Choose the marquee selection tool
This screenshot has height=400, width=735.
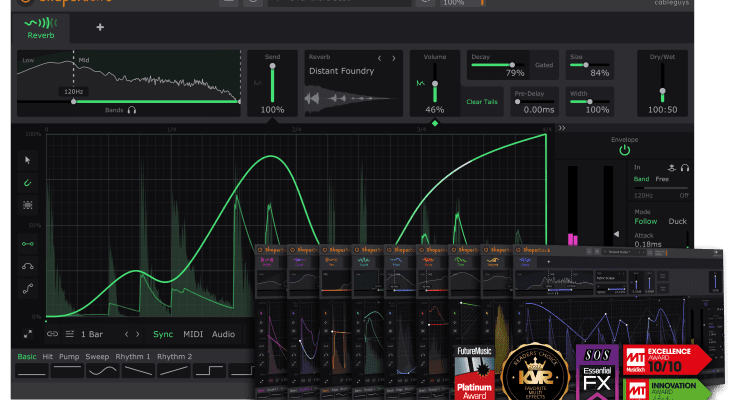pyautogui.click(x=27, y=205)
